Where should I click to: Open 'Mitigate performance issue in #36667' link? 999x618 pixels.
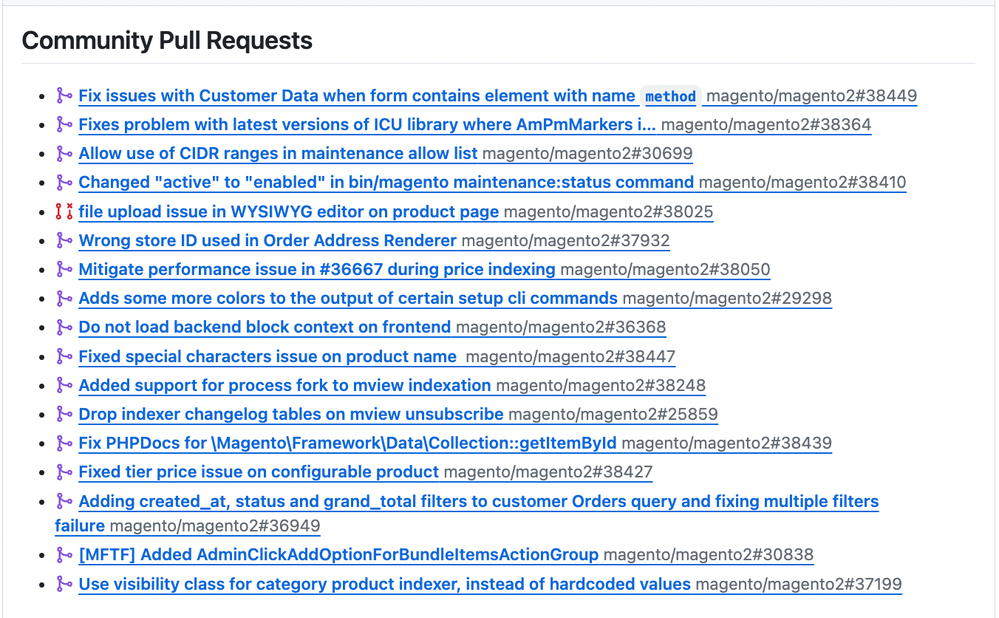pos(317,270)
